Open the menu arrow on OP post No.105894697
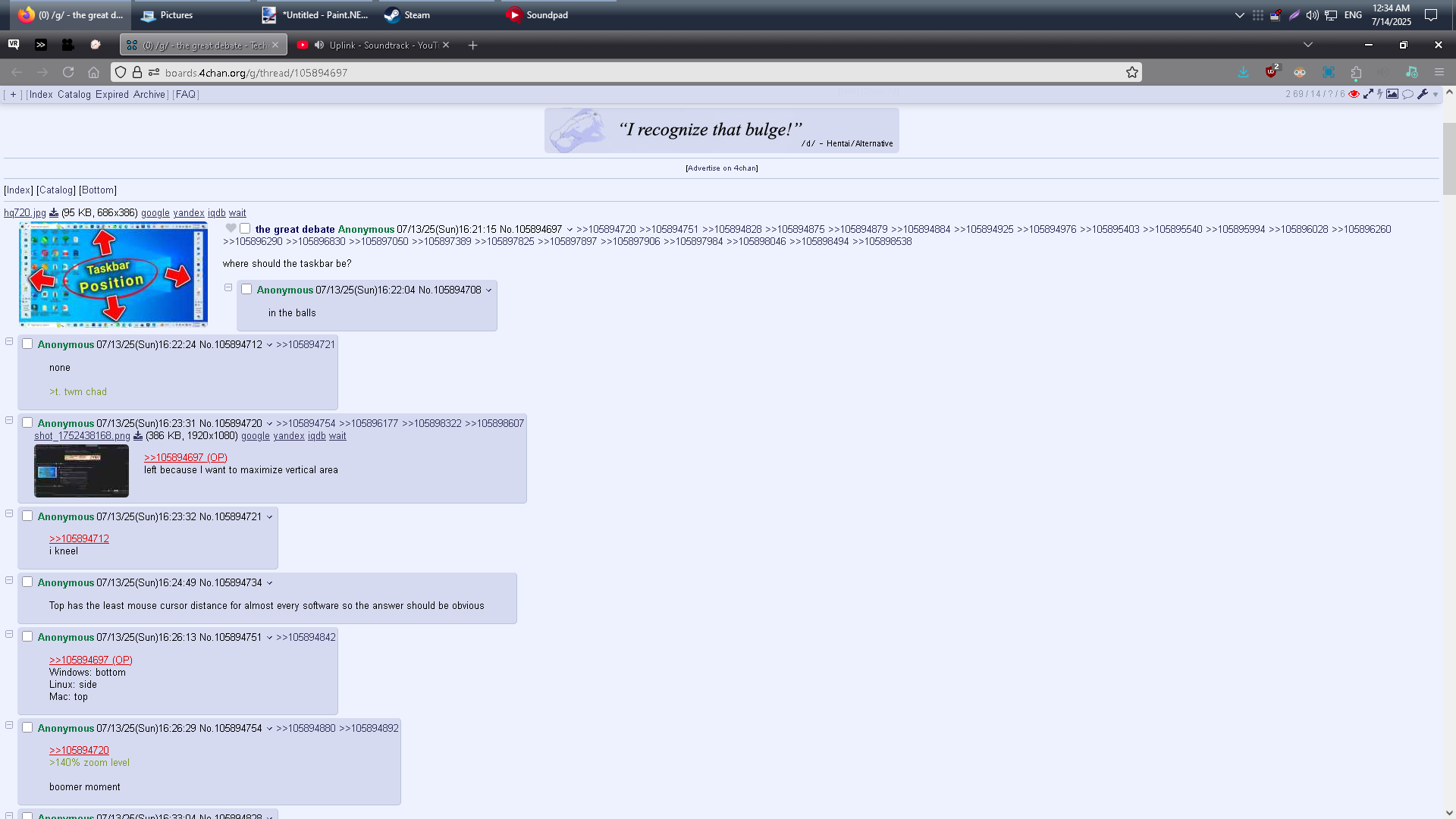This screenshot has height=819, width=1456. coord(570,230)
